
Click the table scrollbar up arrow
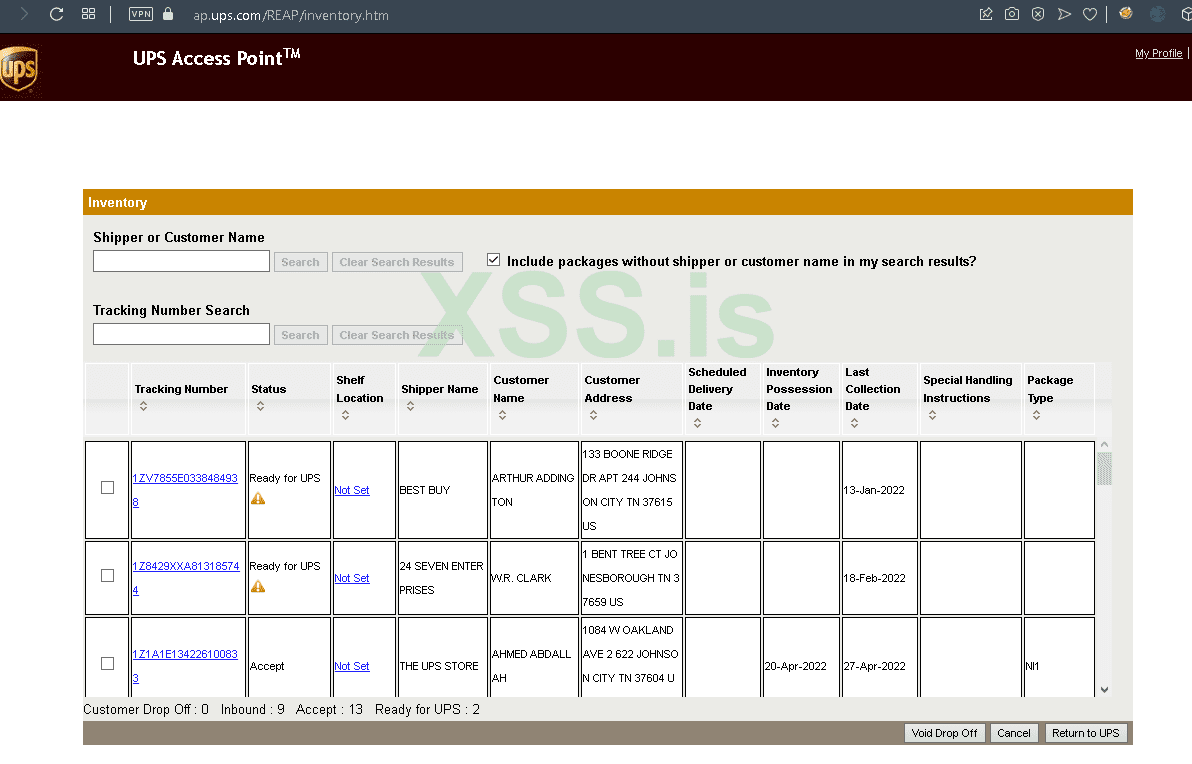(1105, 445)
